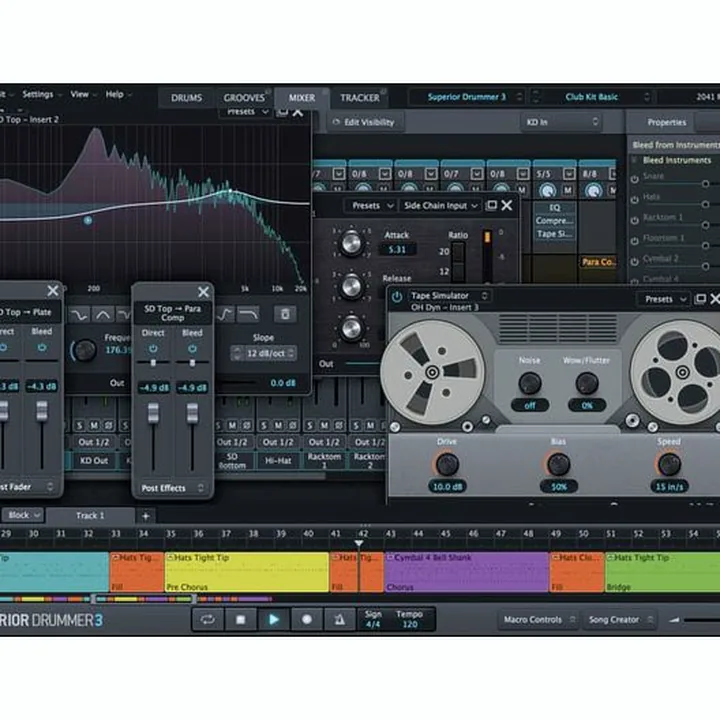Toggle Direct power in SD Top Para Comp

point(153,349)
